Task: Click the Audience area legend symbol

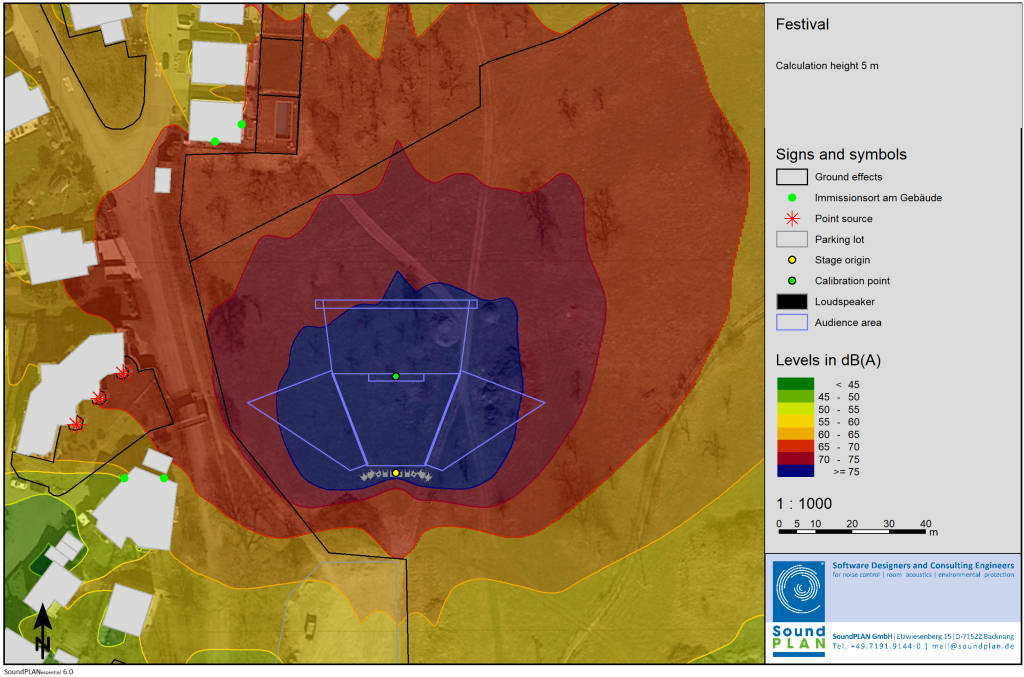Action: coord(791,323)
